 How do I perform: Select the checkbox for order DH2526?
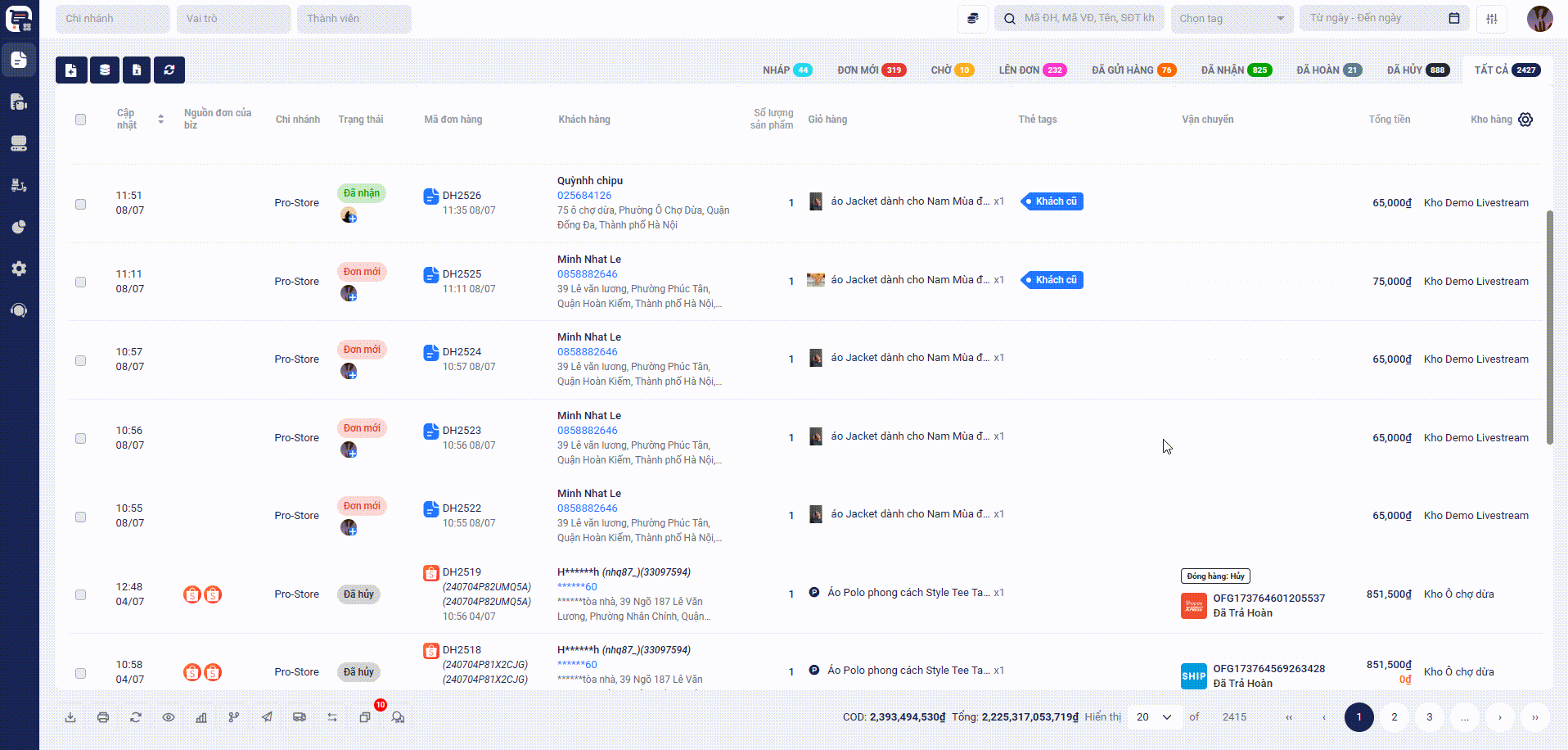(x=80, y=204)
